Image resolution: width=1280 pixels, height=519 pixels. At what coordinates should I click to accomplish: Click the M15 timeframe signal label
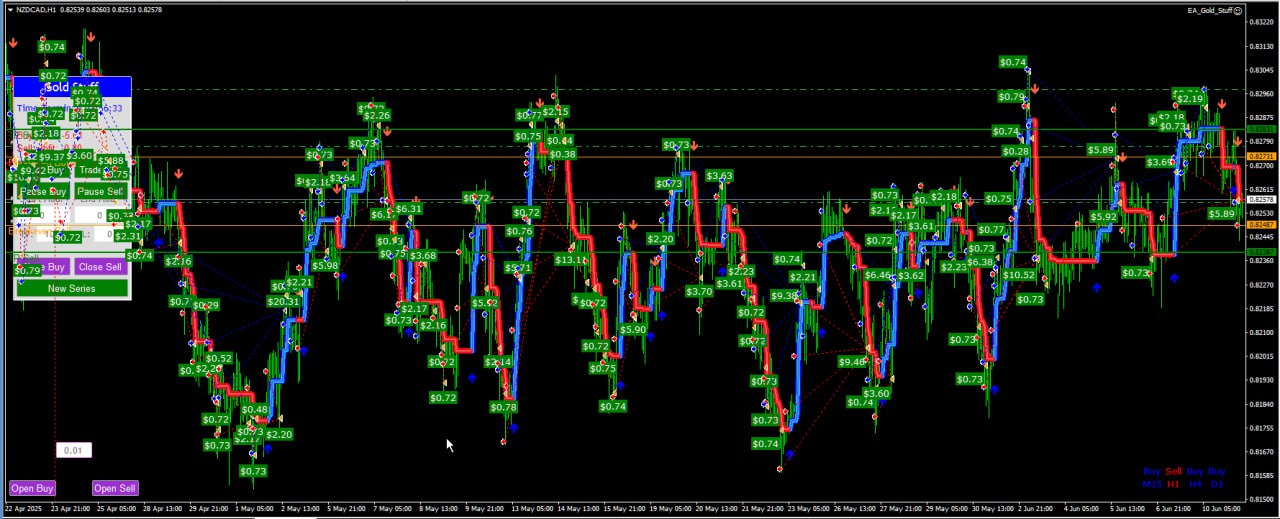1152,484
